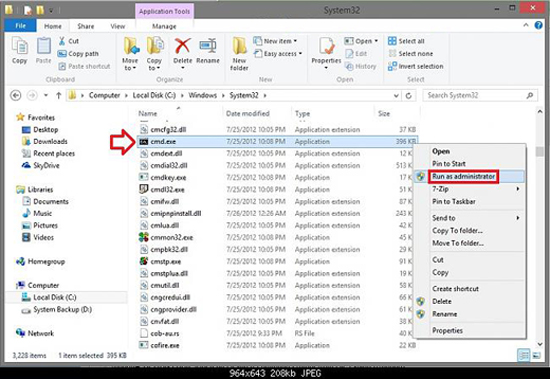This screenshot has height=379, width=550.
Task: Click Invert selection in the ribbon
Action: (x=416, y=66)
